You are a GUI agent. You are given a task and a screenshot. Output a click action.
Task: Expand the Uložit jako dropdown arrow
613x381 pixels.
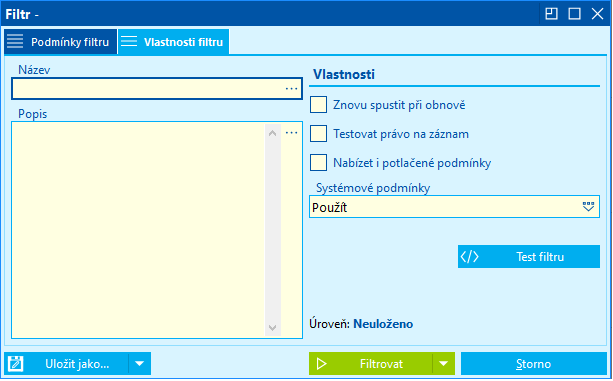[140, 364]
